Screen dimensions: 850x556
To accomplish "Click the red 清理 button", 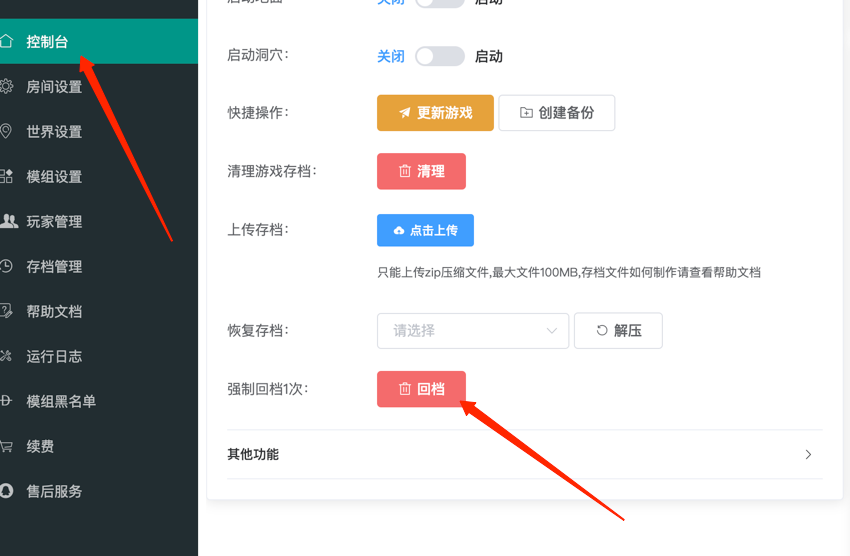I will pyautogui.click(x=421, y=171).
